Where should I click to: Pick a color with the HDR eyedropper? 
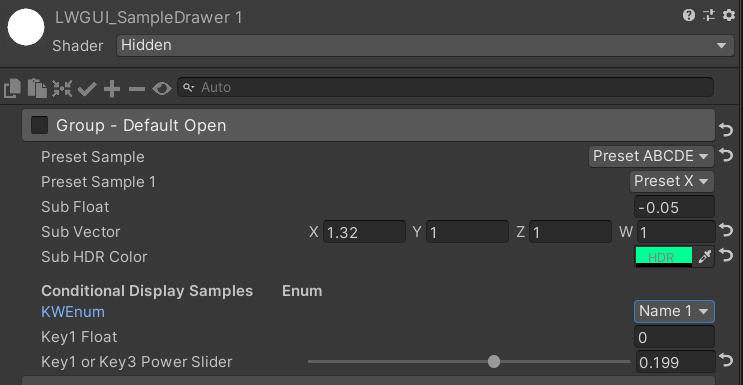(x=705, y=257)
